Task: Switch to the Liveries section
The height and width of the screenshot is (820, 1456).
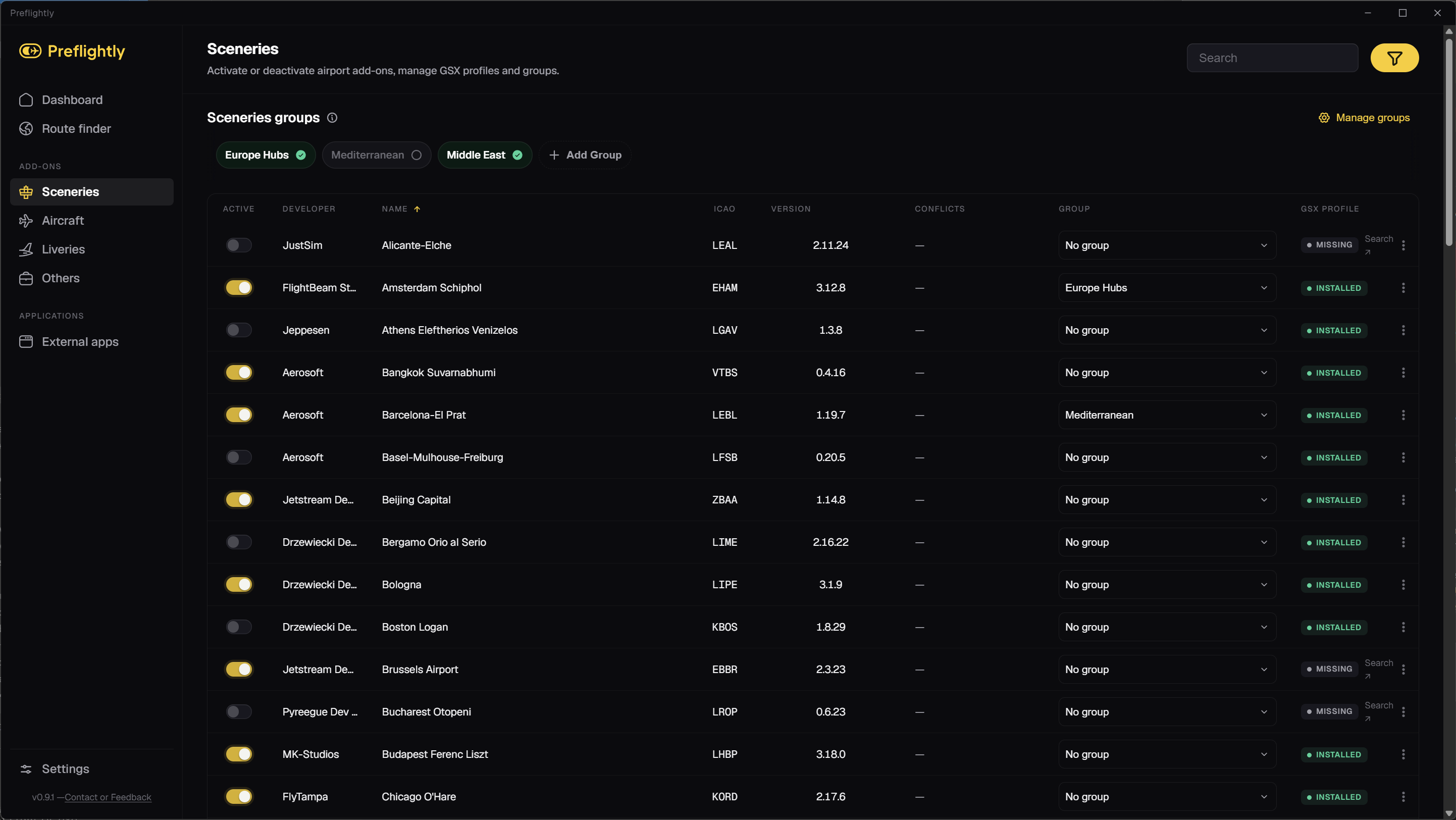Action: [91, 249]
